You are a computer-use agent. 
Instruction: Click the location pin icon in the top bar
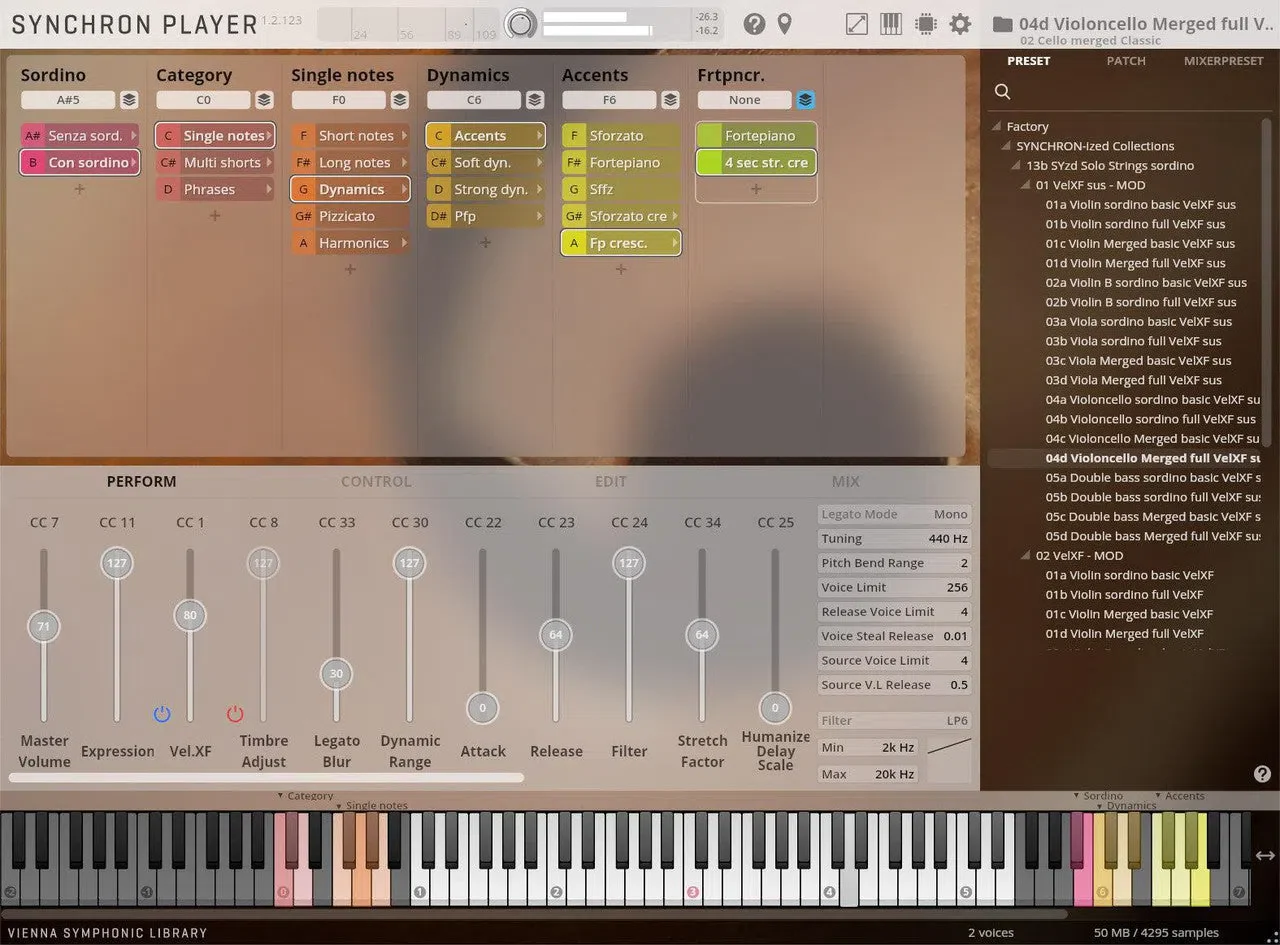click(x=785, y=24)
